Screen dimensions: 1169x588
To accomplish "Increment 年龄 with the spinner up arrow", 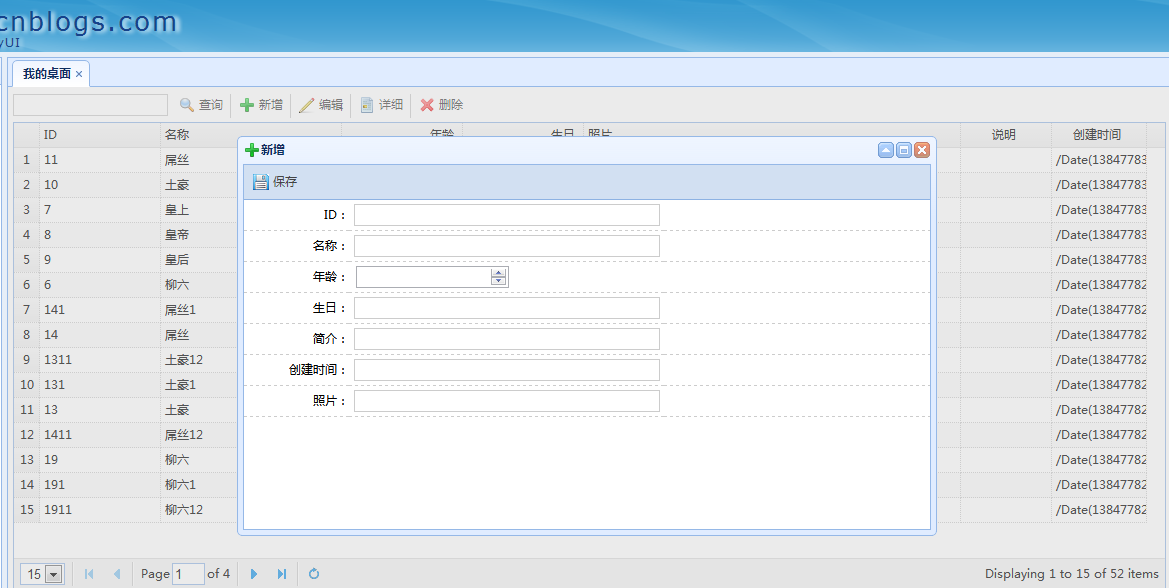I will [498, 272].
